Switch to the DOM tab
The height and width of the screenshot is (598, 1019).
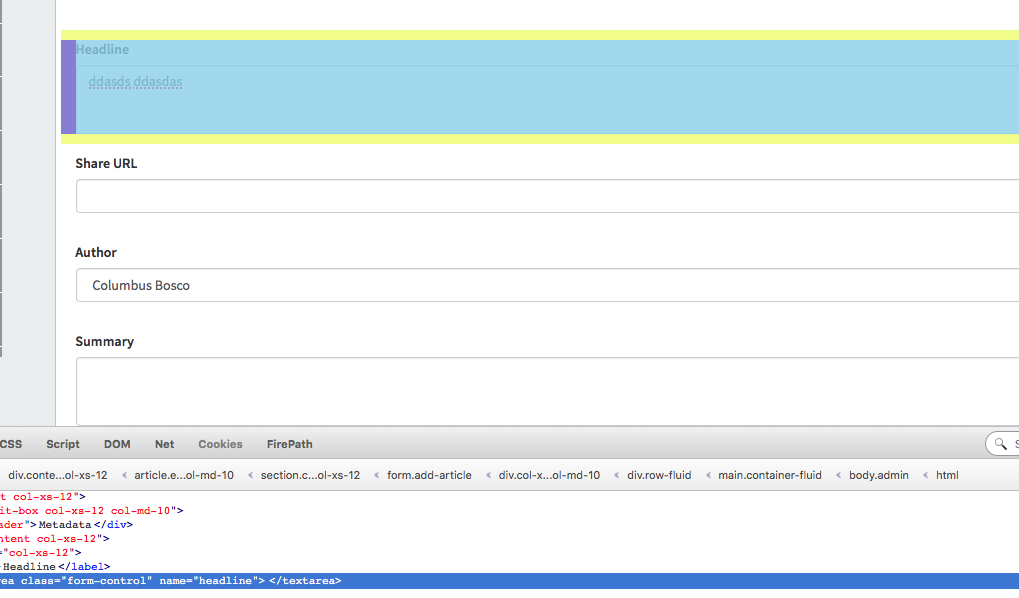(117, 444)
